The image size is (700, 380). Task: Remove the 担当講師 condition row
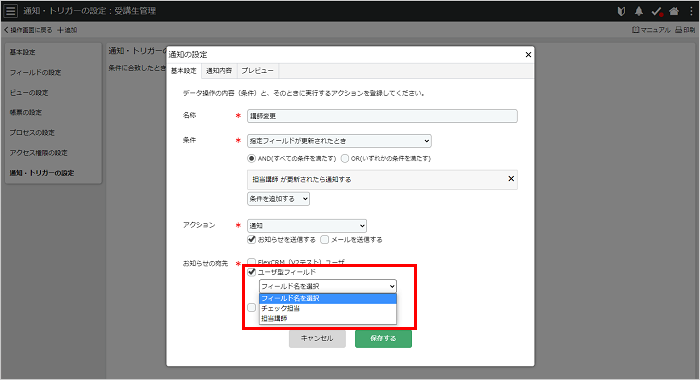coord(511,179)
